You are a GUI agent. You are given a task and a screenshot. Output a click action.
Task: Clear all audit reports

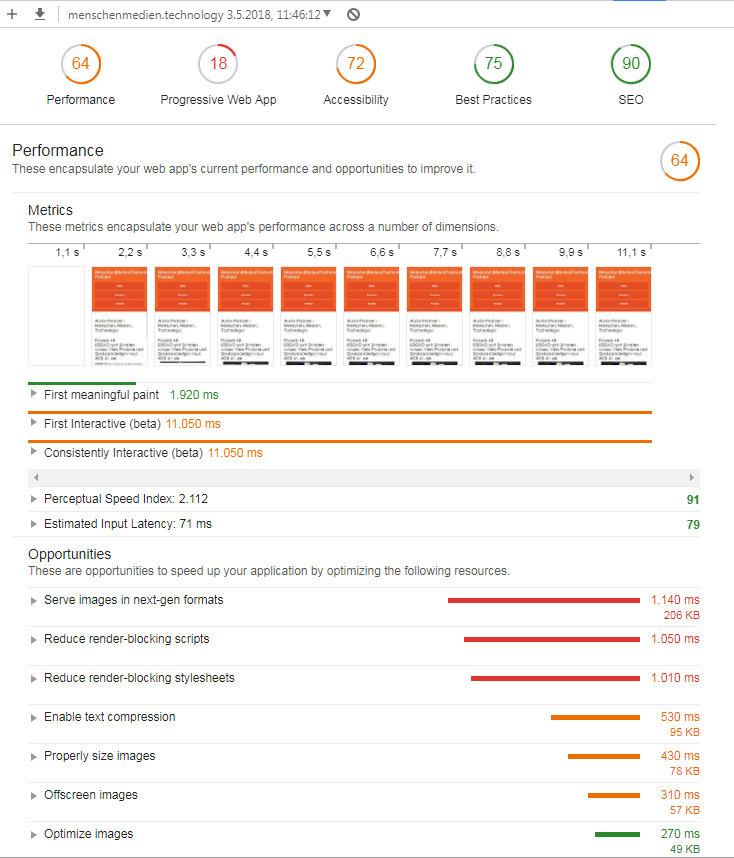coord(350,14)
